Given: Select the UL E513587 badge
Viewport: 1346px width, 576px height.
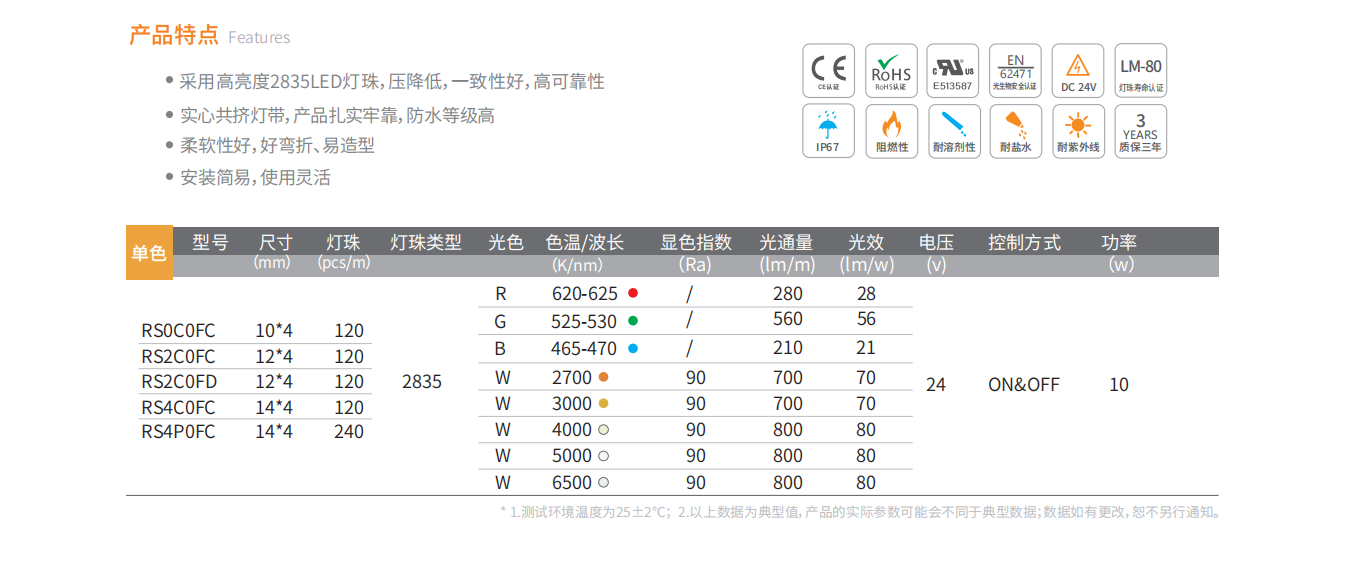Looking at the screenshot, I should pos(953,70).
